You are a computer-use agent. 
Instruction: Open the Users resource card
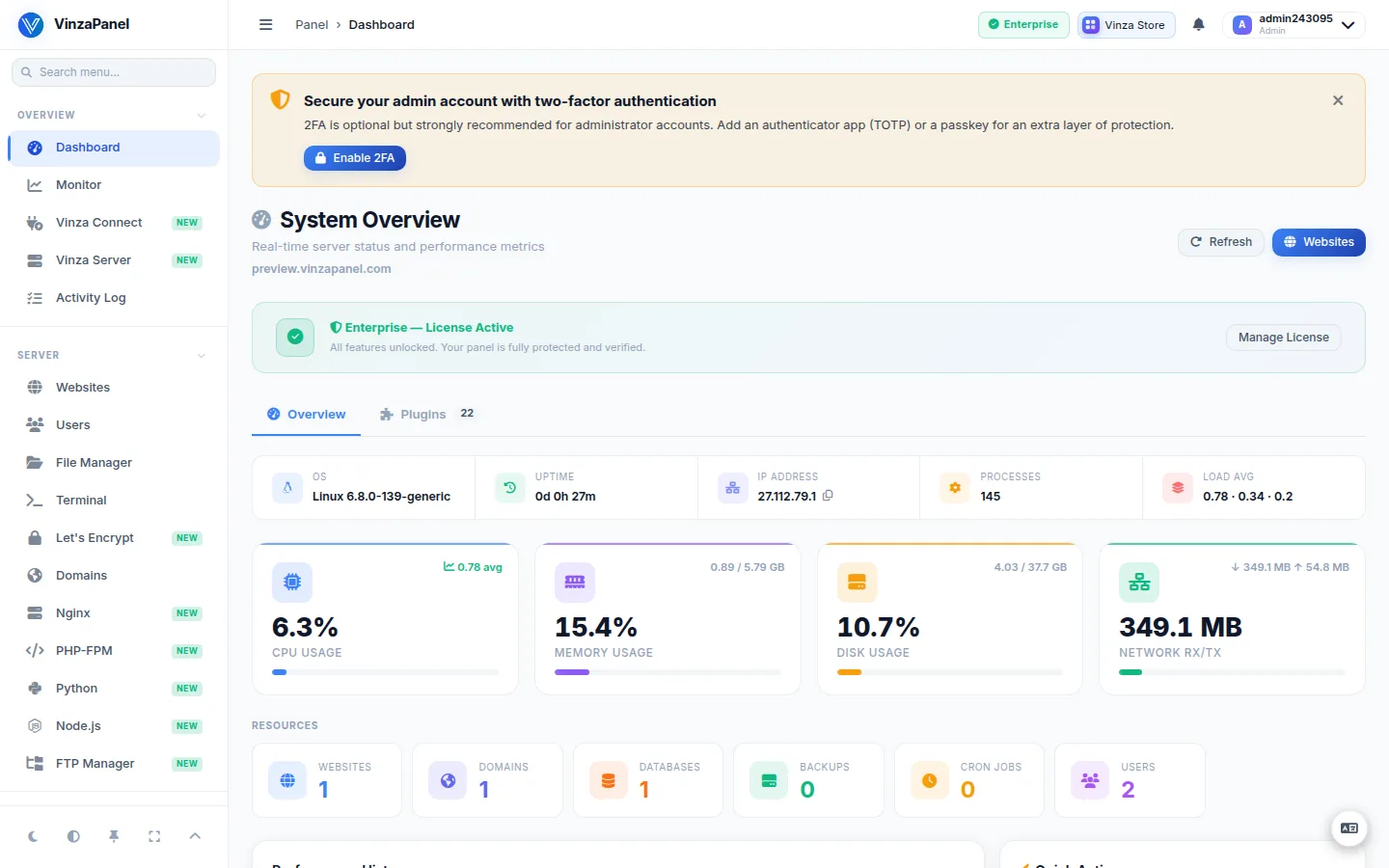point(1130,780)
